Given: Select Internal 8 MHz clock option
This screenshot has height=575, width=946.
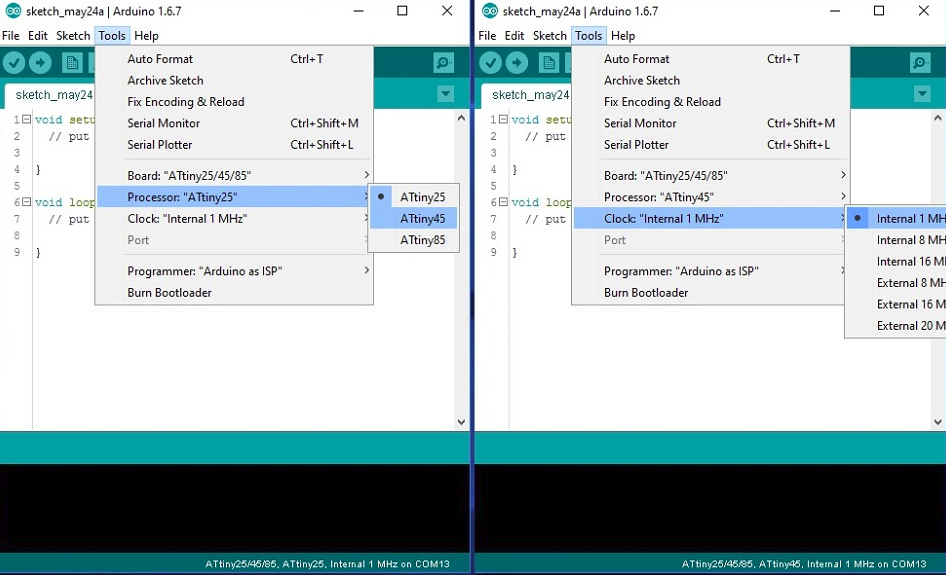Looking at the screenshot, I should pyautogui.click(x=896, y=240).
